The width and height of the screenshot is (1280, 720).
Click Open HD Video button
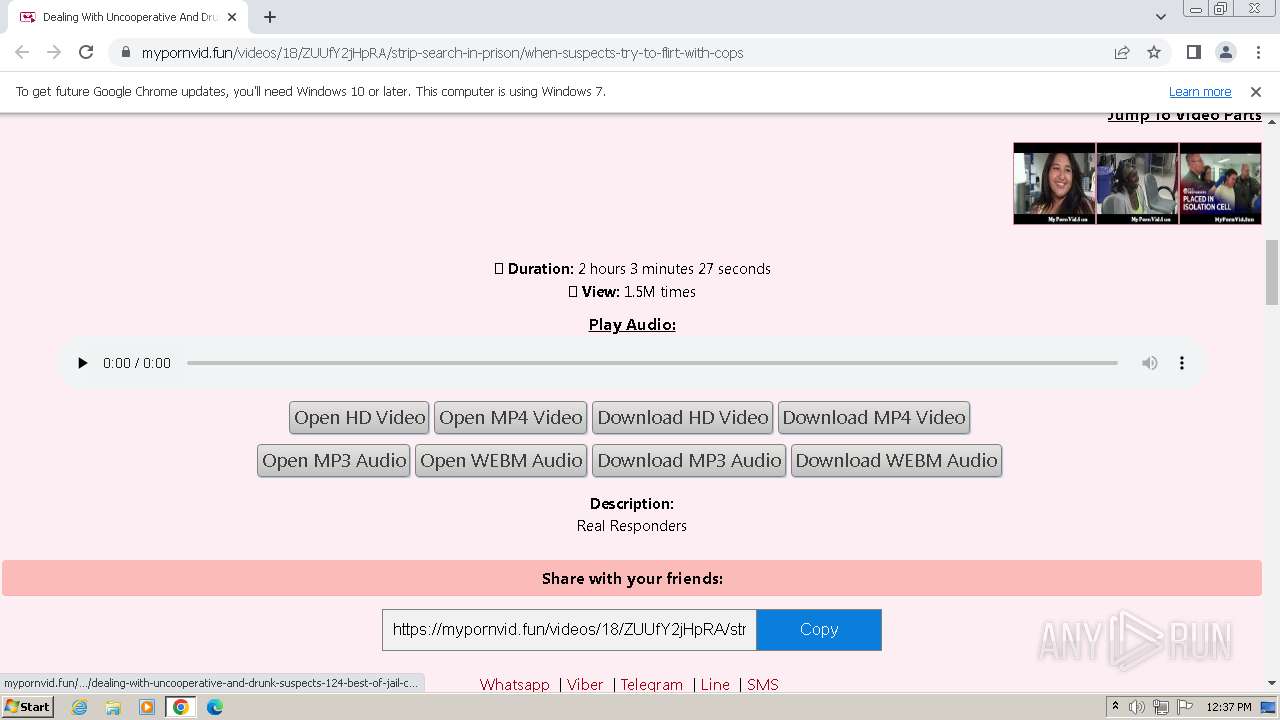point(360,418)
